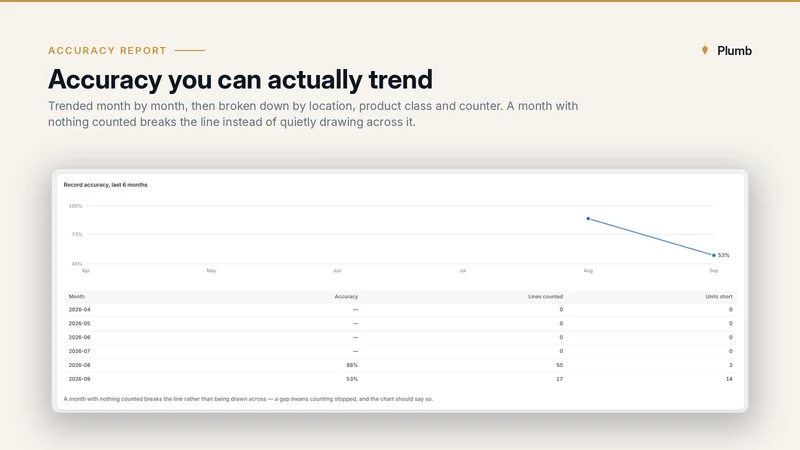Click chart title Record accuracy, last 6 months

(106, 185)
